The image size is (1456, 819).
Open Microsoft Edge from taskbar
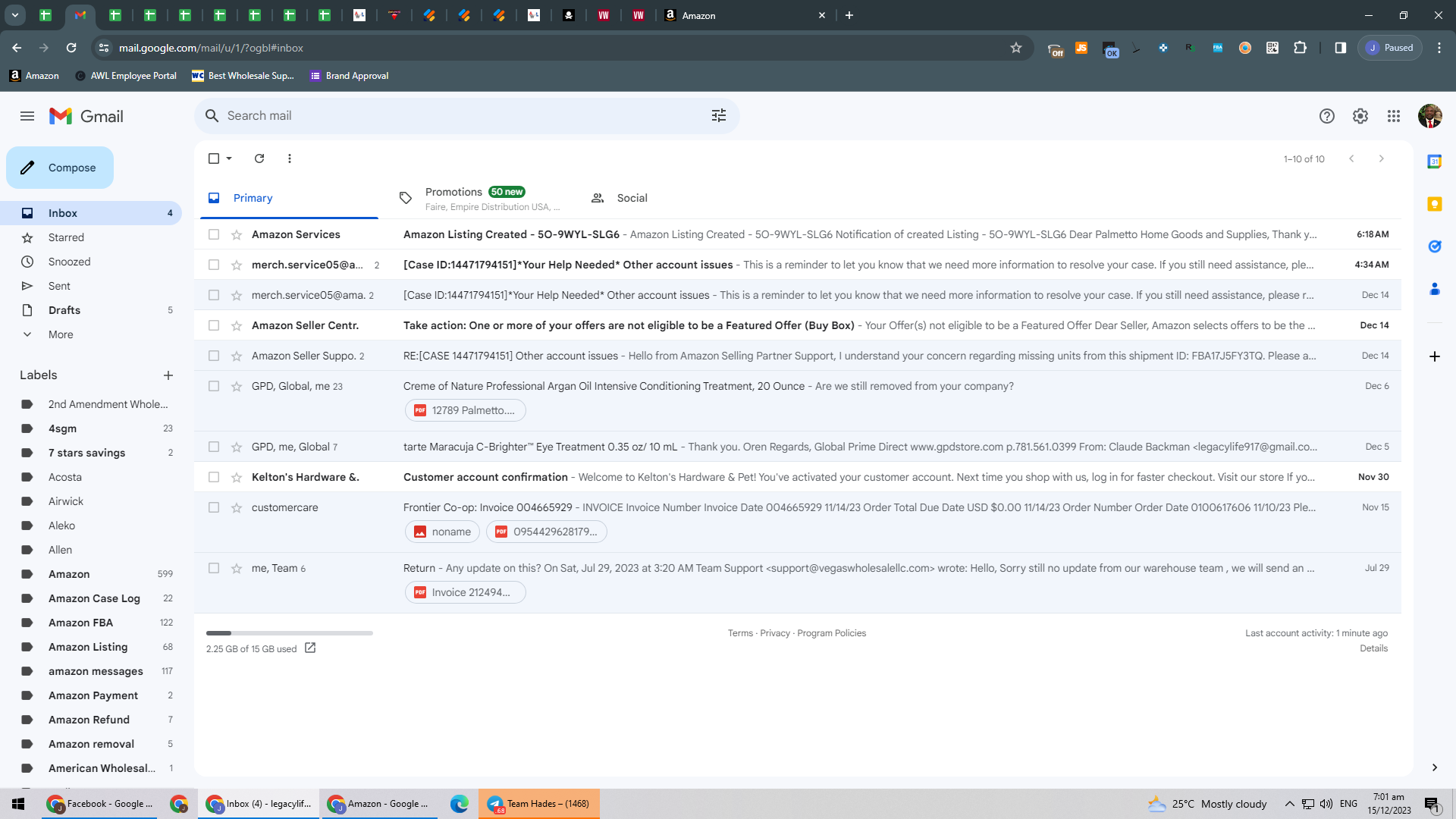click(x=459, y=804)
